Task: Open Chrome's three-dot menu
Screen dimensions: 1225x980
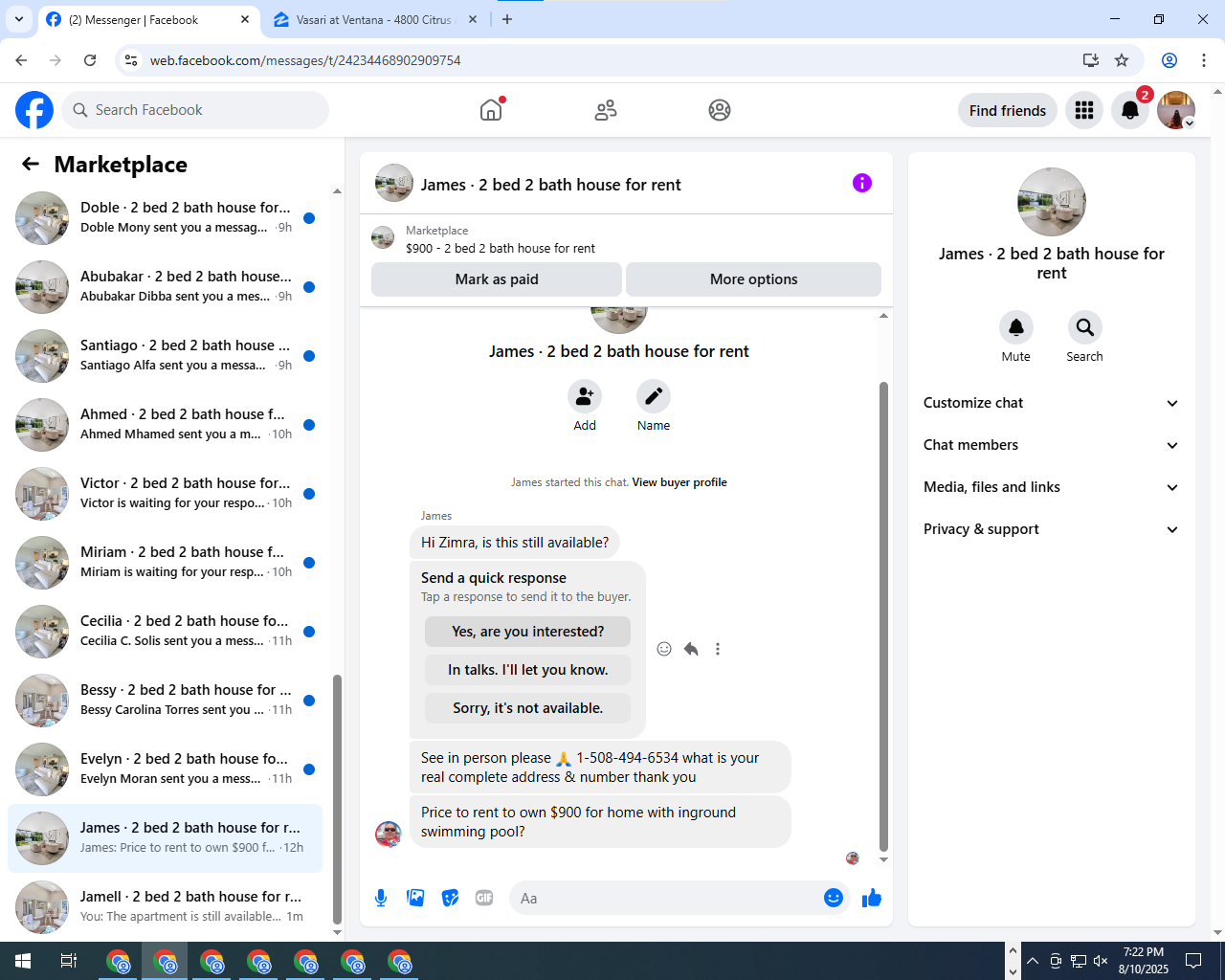Action: [x=1204, y=60]
